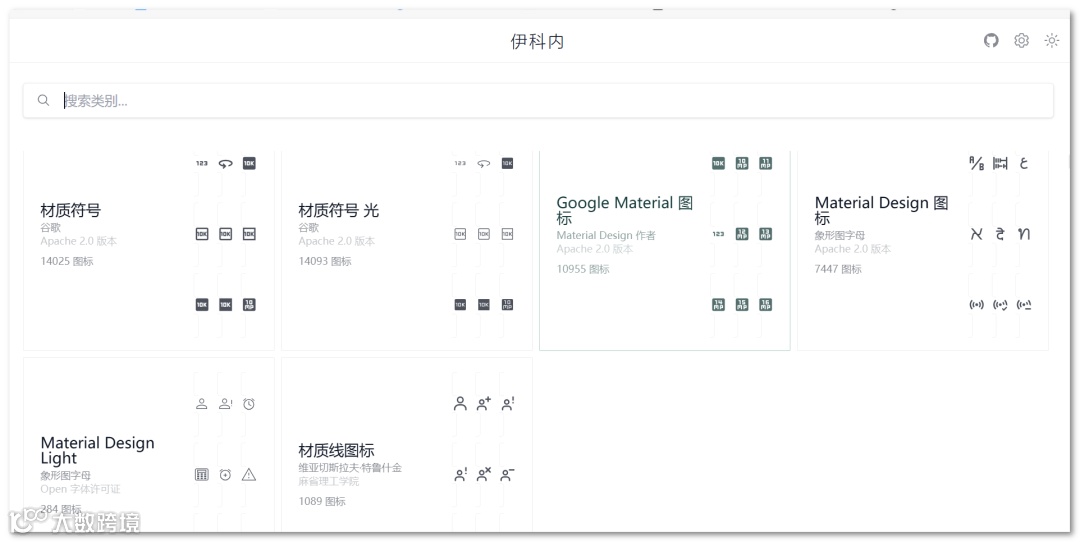Click the Open 字体许可证 license text
1080x542 pixels.
(x=81, y=489)
